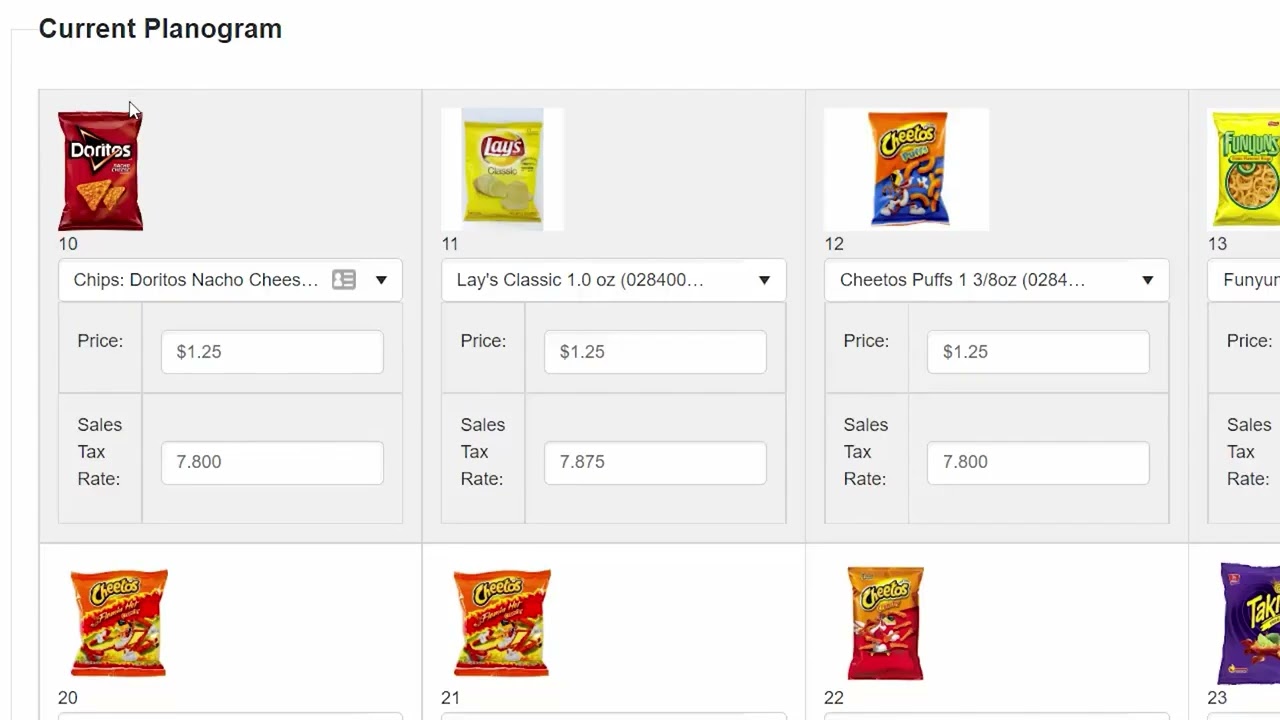Click the Doritos Nacho Cheese product image
Viewport: 1280px width, 720px height.
(100, 170)
